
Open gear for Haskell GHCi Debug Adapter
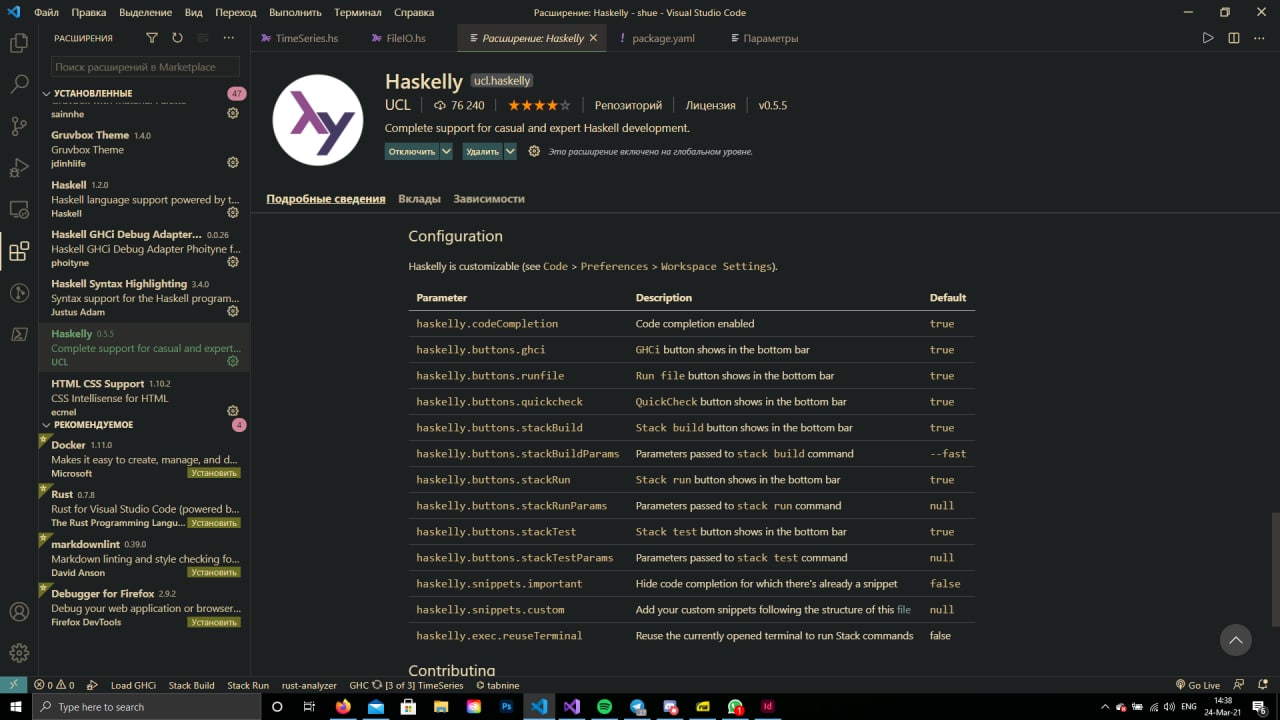[x=233, y=262]
